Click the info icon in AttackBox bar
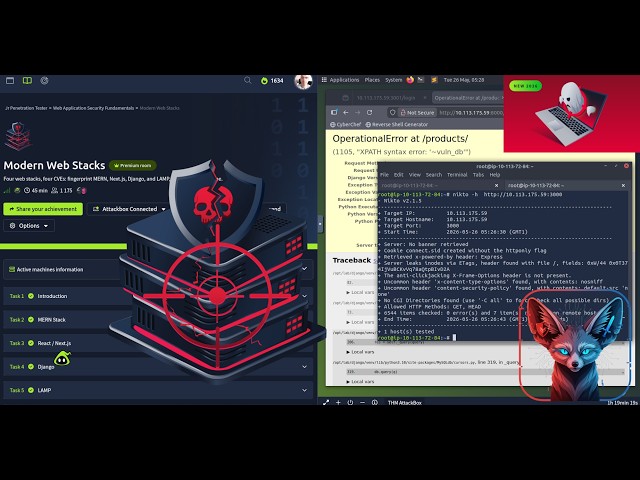 (x=375, y=402)
